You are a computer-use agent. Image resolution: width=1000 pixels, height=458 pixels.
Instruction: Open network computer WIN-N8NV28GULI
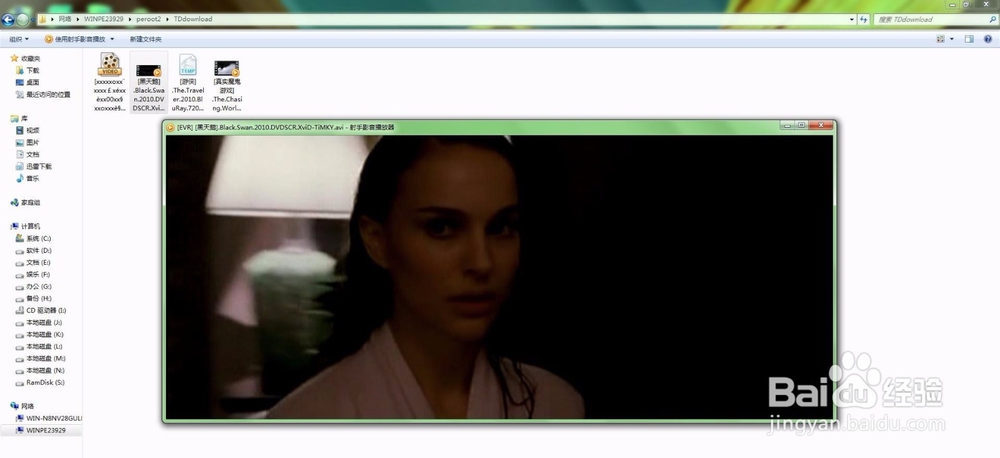(48, 418)
